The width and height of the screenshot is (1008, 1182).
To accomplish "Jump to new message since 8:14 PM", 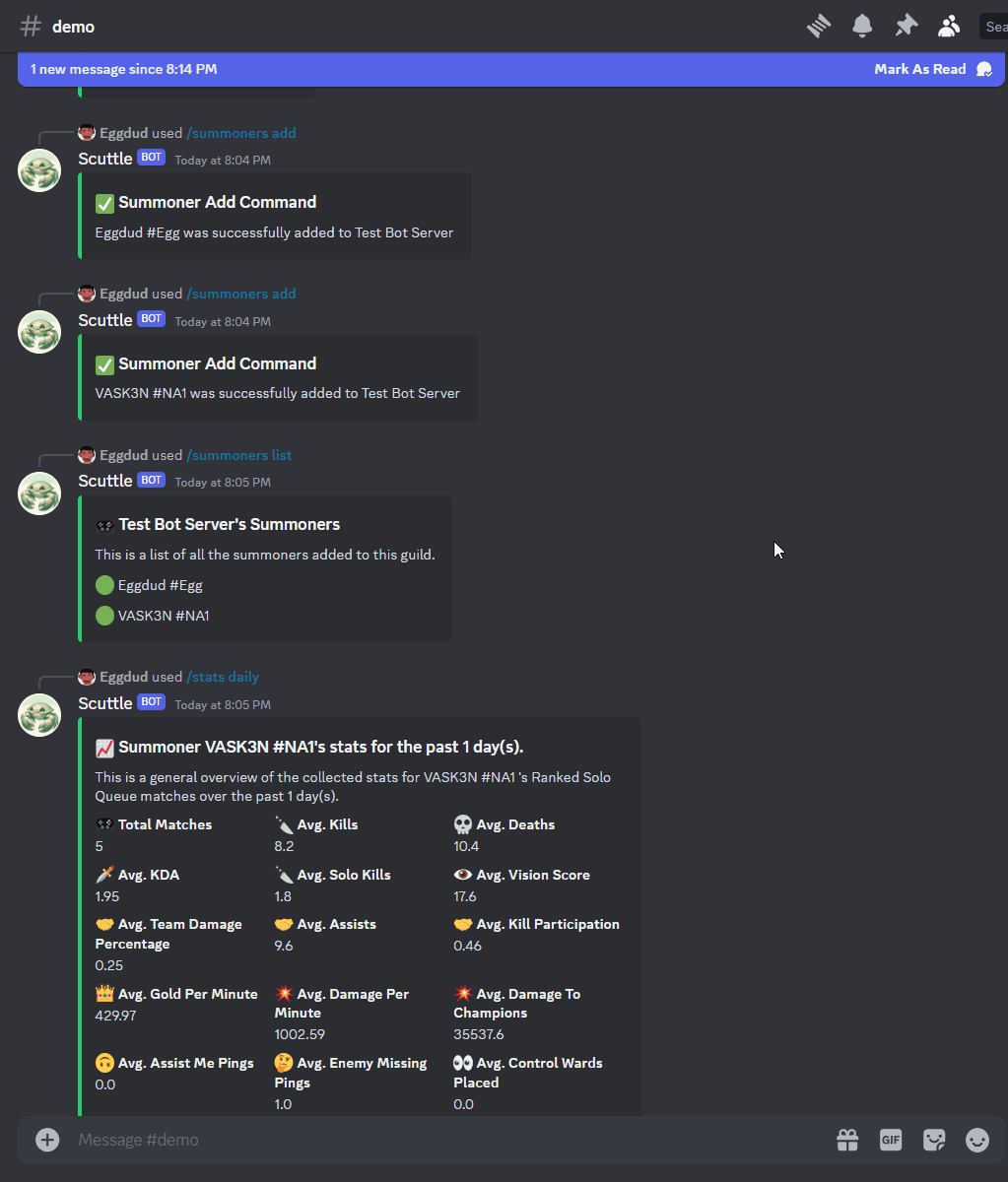I will click(123, 69).
